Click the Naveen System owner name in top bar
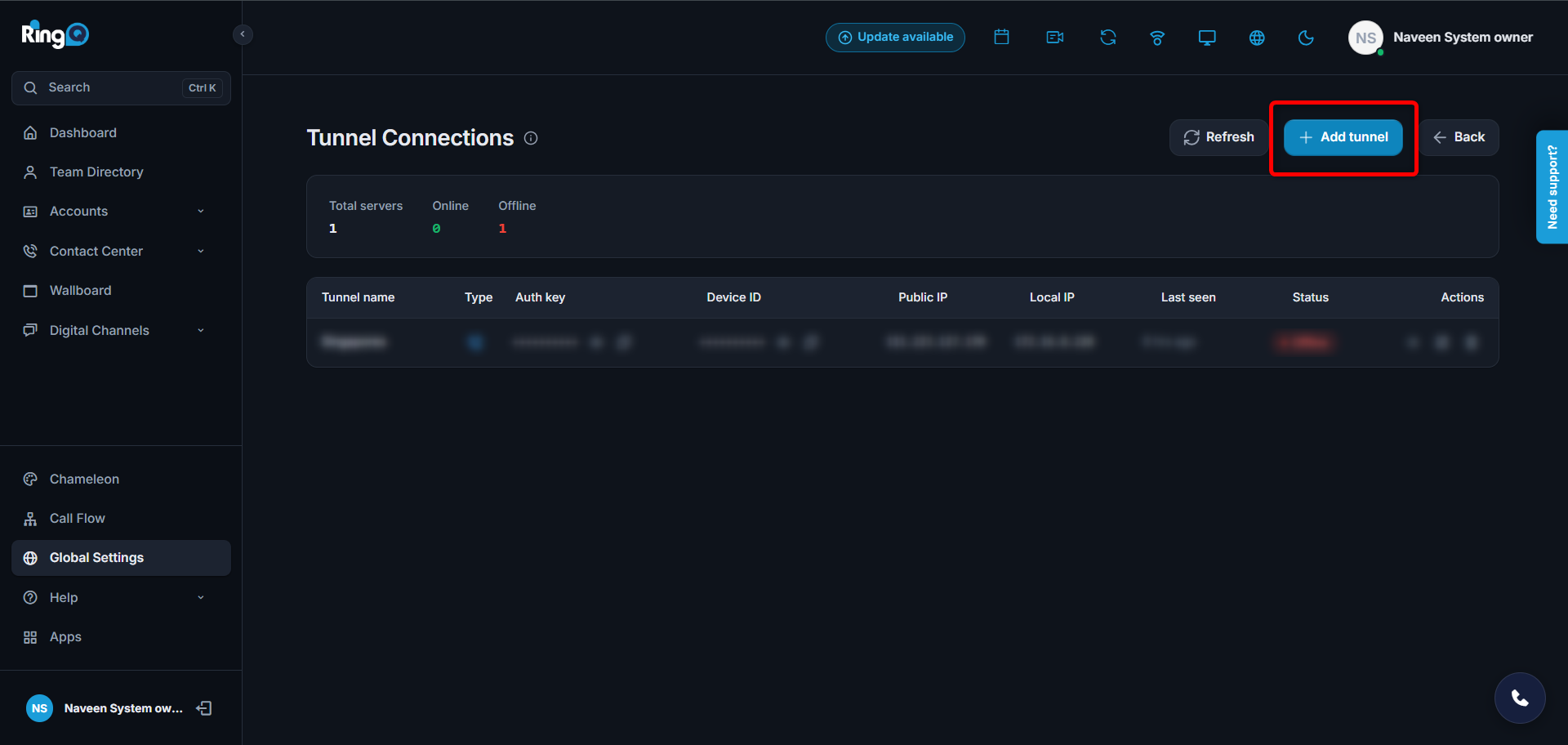The width and height of the screenshot is (1568, 745). pyautogui.click(x=1463, y=37)
